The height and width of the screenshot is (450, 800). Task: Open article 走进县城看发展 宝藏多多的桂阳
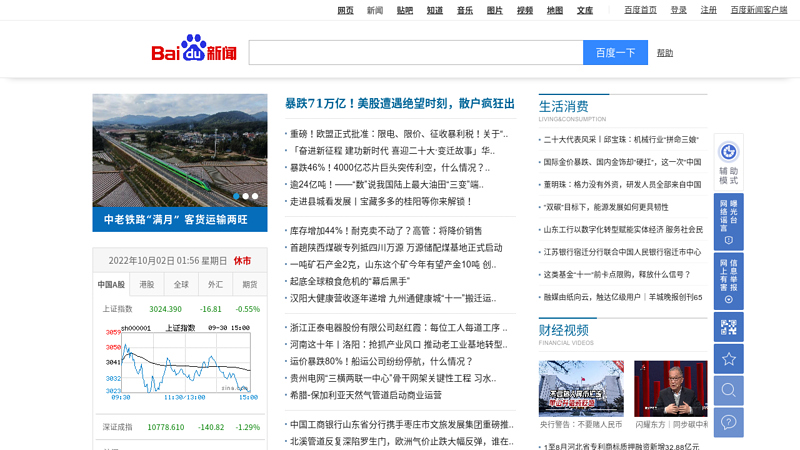point(381,201)
